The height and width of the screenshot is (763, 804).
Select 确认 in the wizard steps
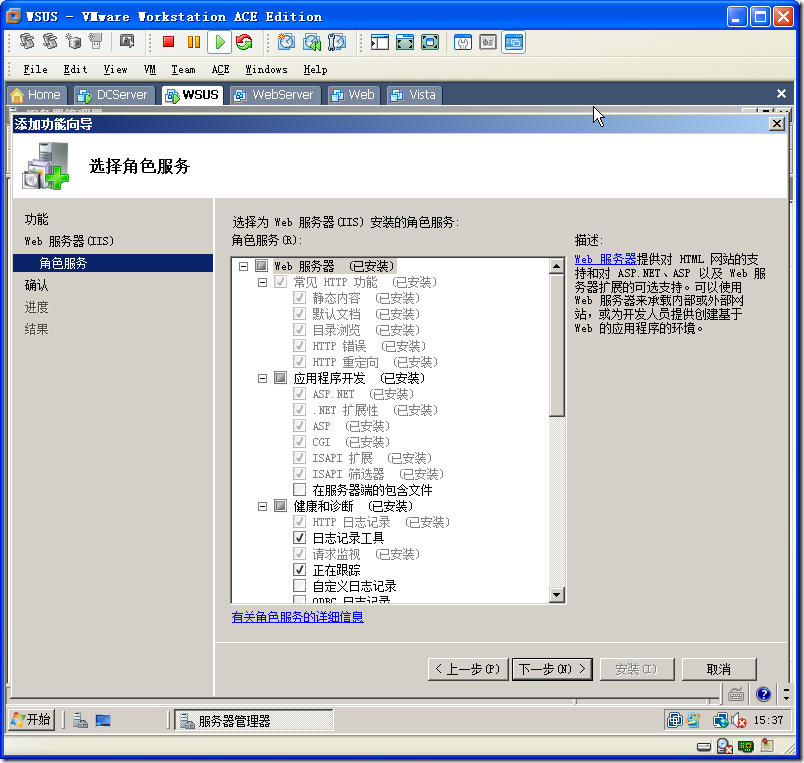pyautogui.click(x=36, y=285)
